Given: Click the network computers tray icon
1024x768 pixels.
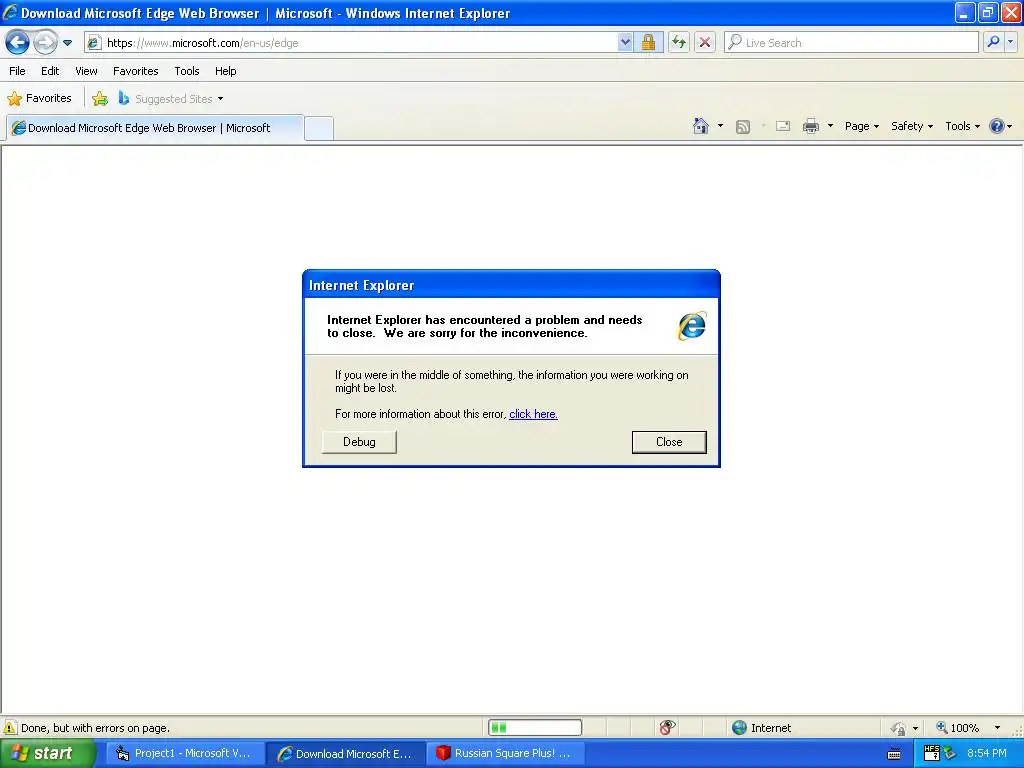Looking at the screenshot, I should pyautogui.click(x=950, y=754).
